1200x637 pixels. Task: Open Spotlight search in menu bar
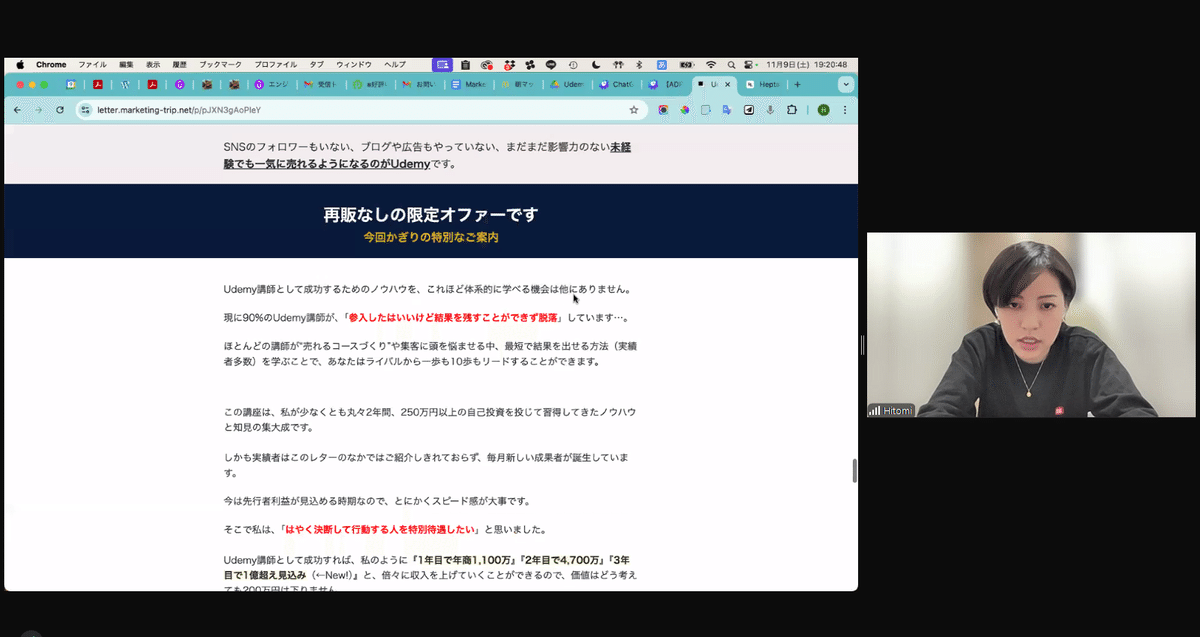pos(731,64)
